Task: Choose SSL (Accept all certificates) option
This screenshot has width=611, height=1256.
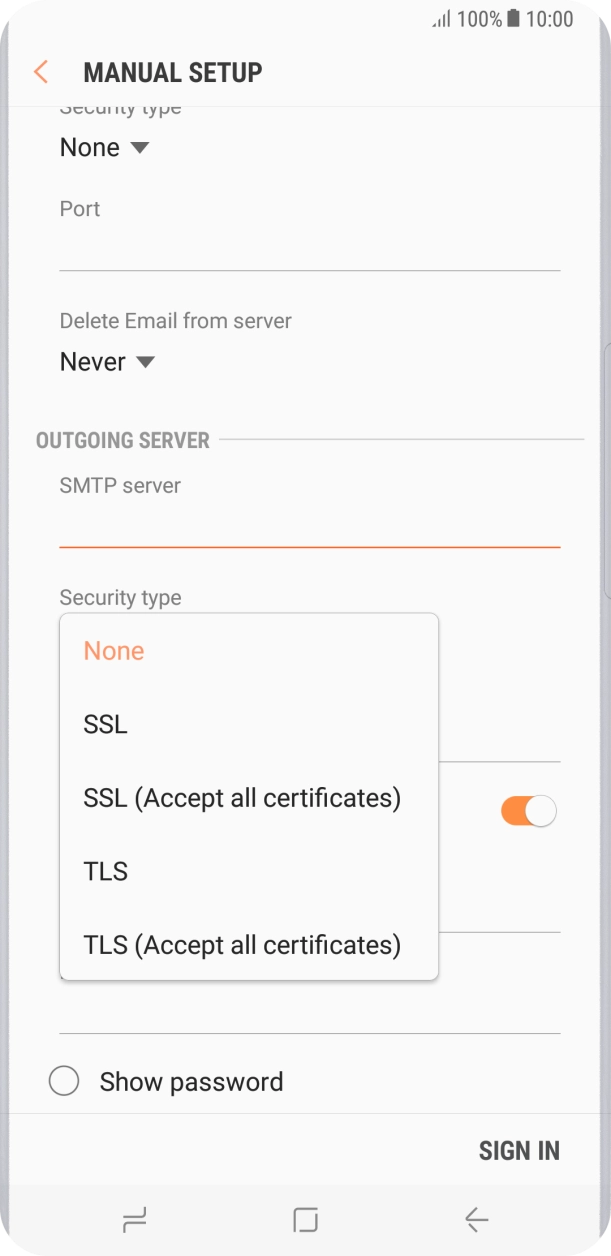Action: point(242,797)
